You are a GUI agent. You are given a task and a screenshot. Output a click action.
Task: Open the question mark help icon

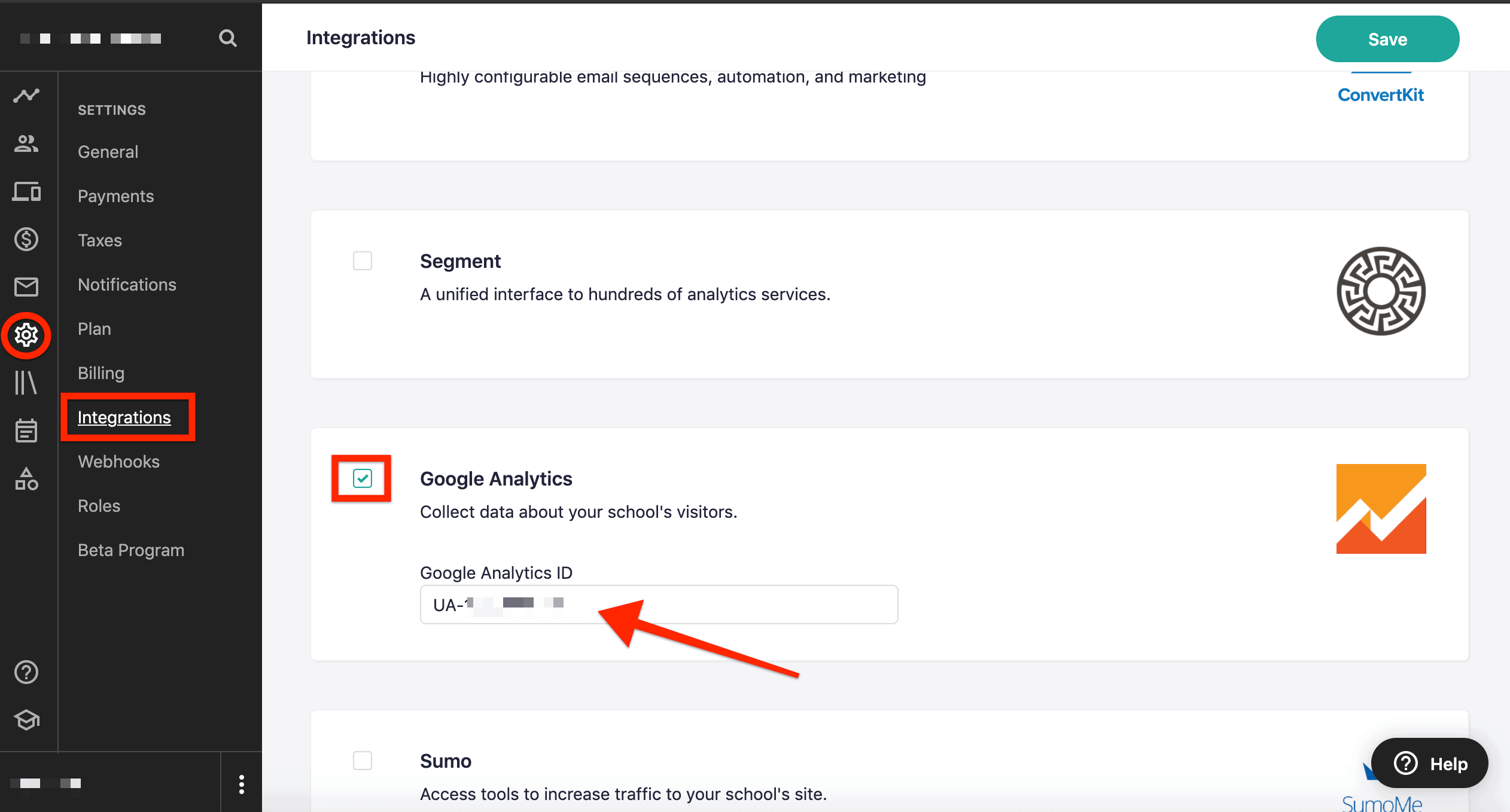(x=26, y=672)
